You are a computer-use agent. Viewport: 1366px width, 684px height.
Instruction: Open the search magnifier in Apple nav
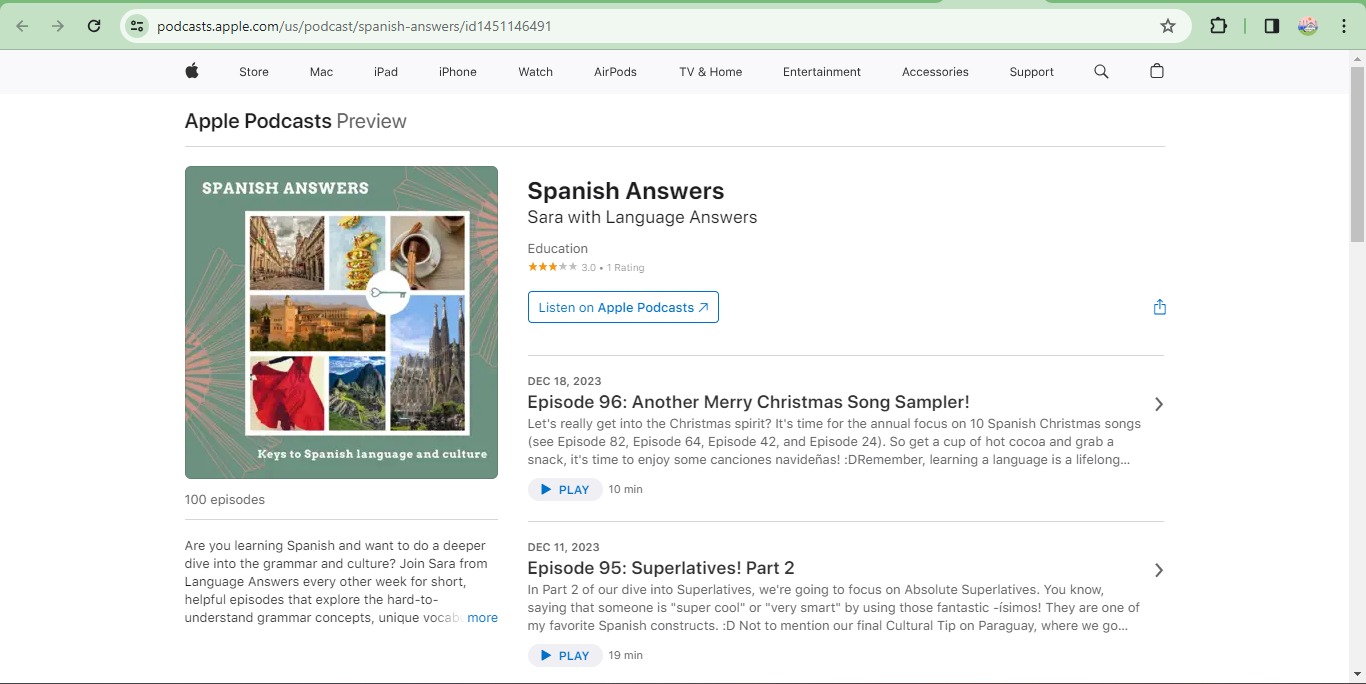tap(1101, 71)
